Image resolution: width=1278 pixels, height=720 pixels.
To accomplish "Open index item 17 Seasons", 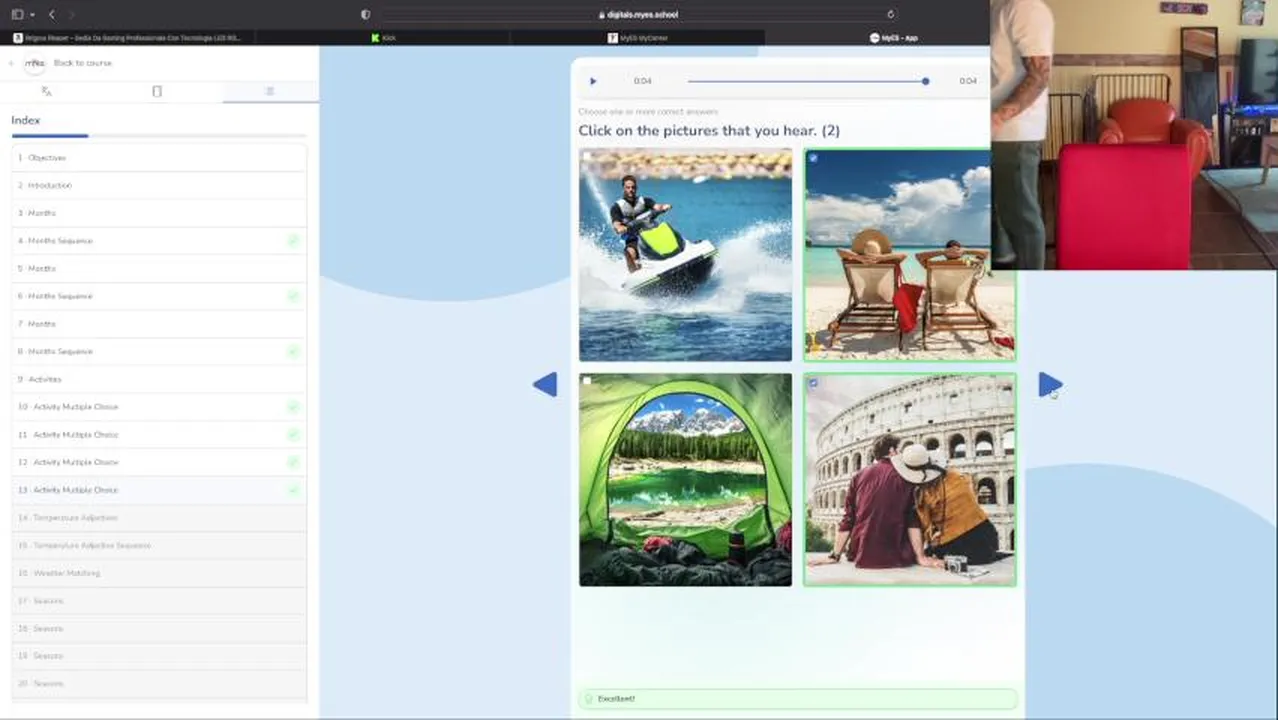I will 159,601.
